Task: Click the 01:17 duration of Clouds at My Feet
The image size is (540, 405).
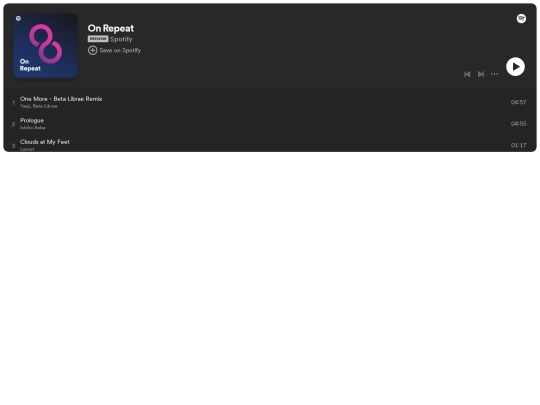Action: click(518, 145)
